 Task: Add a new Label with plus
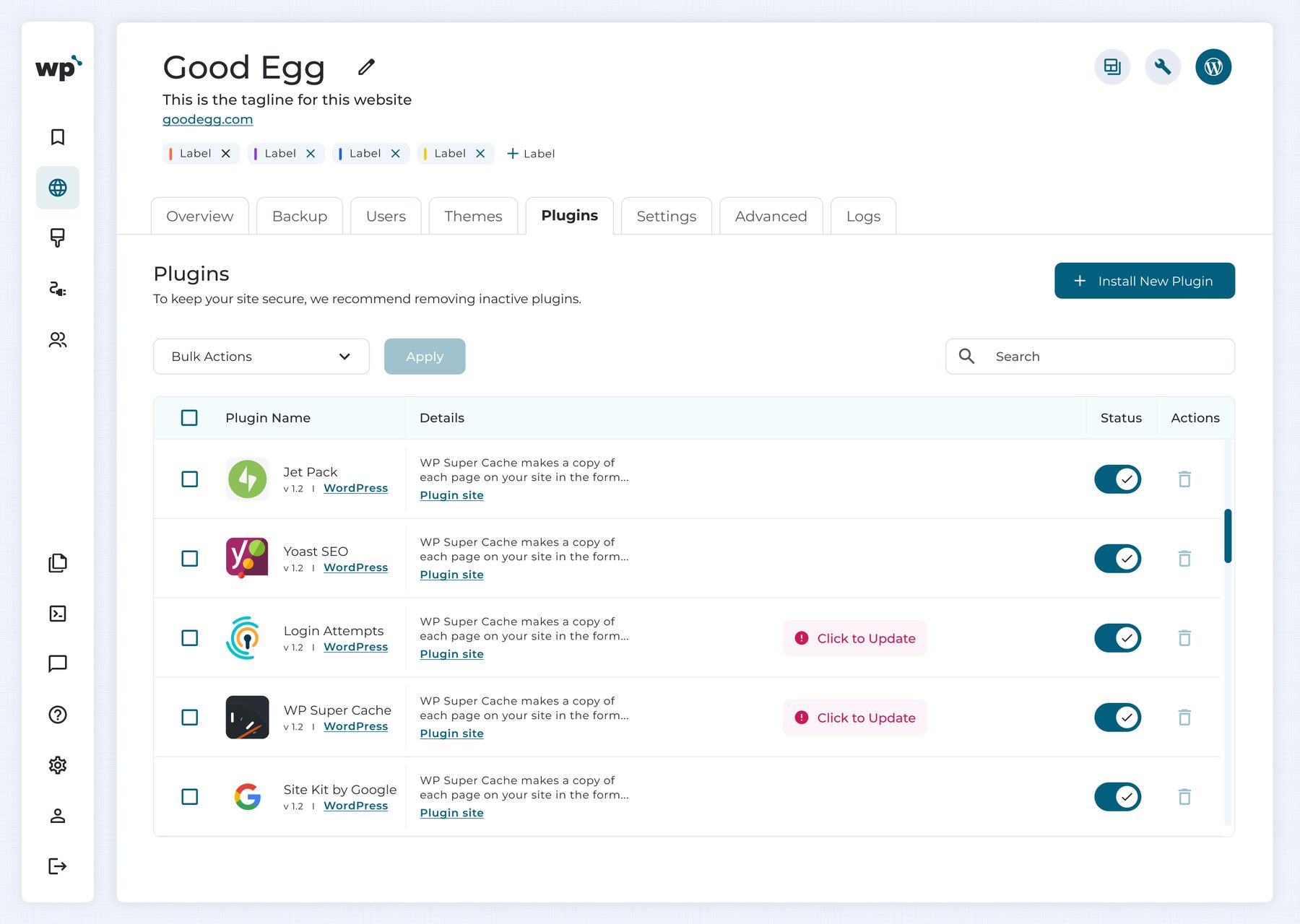[530, 154]
